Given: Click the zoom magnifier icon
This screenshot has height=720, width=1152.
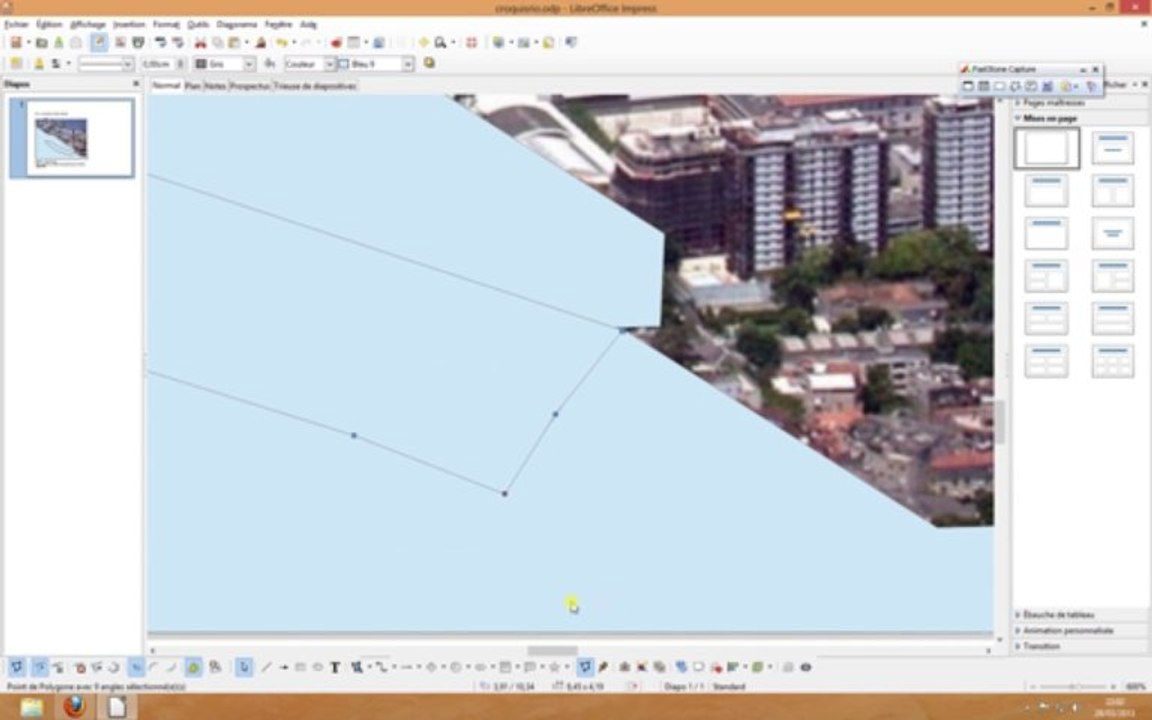Looking at the screenshot, I should pyautogui.click(x=440, y=43).
